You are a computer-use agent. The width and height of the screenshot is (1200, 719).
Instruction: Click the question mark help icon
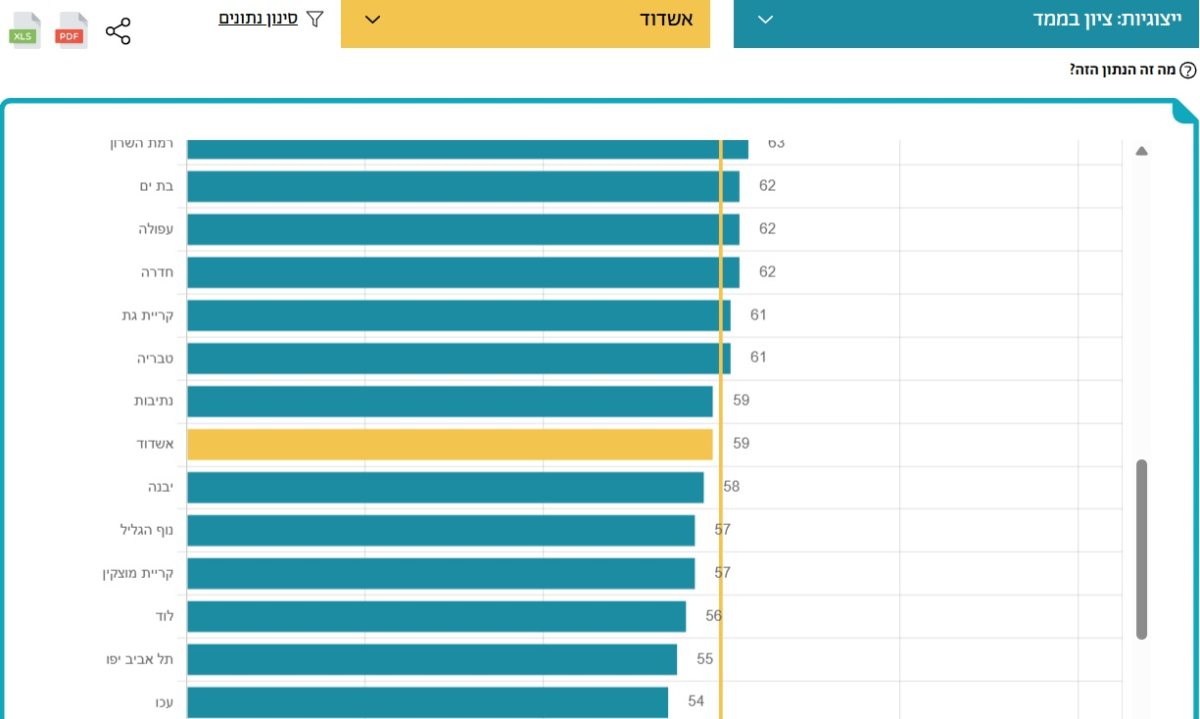[x=1187, y=71]
